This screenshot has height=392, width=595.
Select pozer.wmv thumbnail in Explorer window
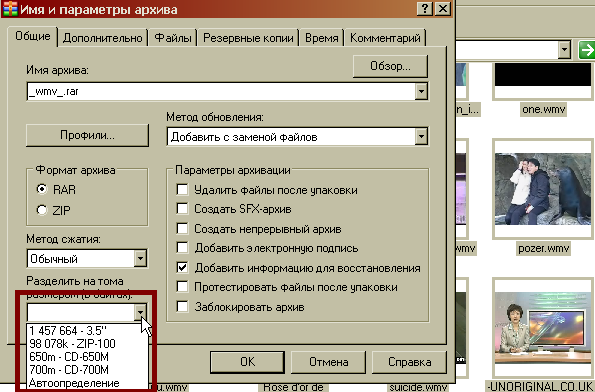point(543,189)
